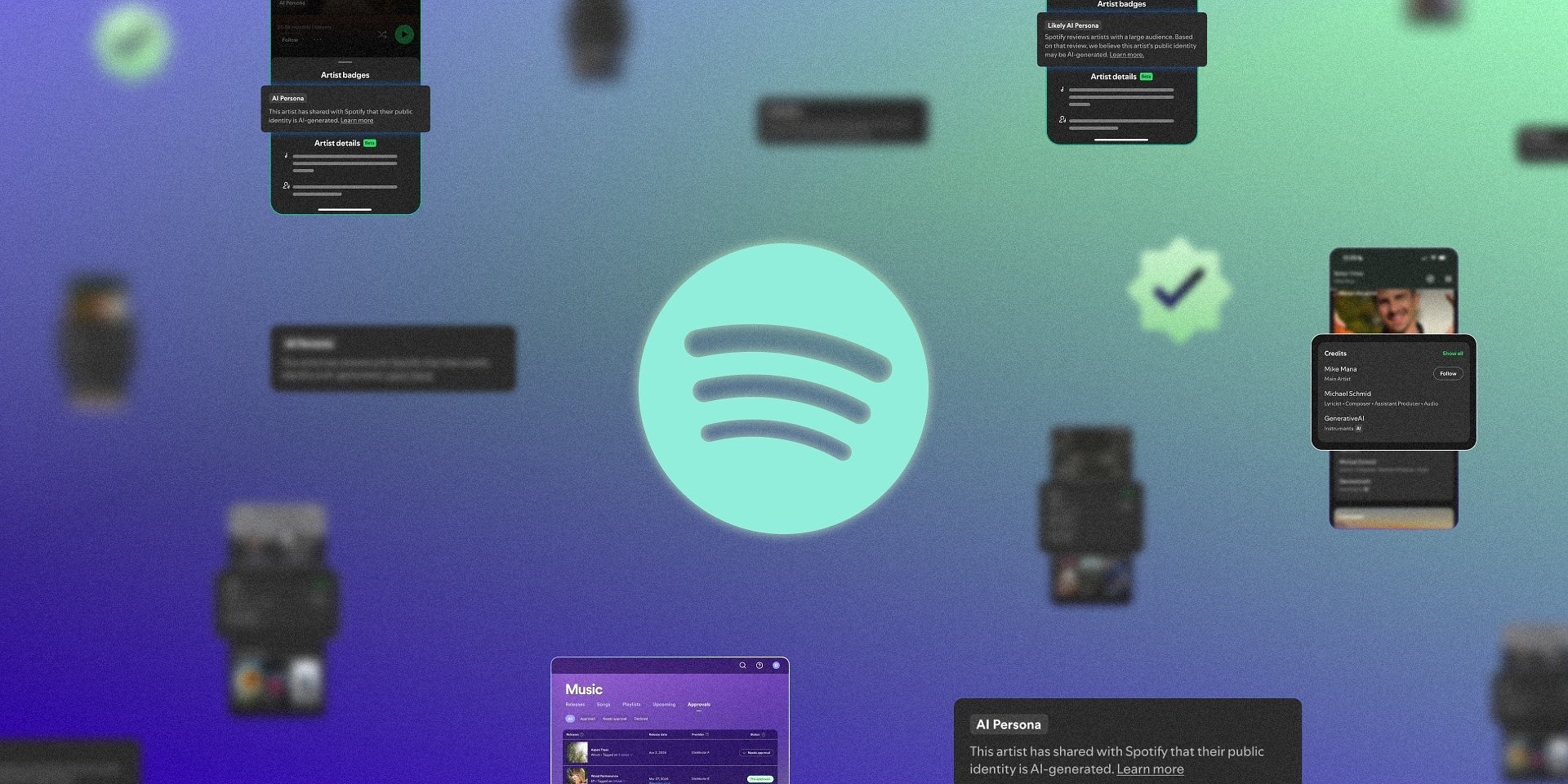Click Show all in Credits card
Screen dimensions: 1568x784
[1453, 354]
